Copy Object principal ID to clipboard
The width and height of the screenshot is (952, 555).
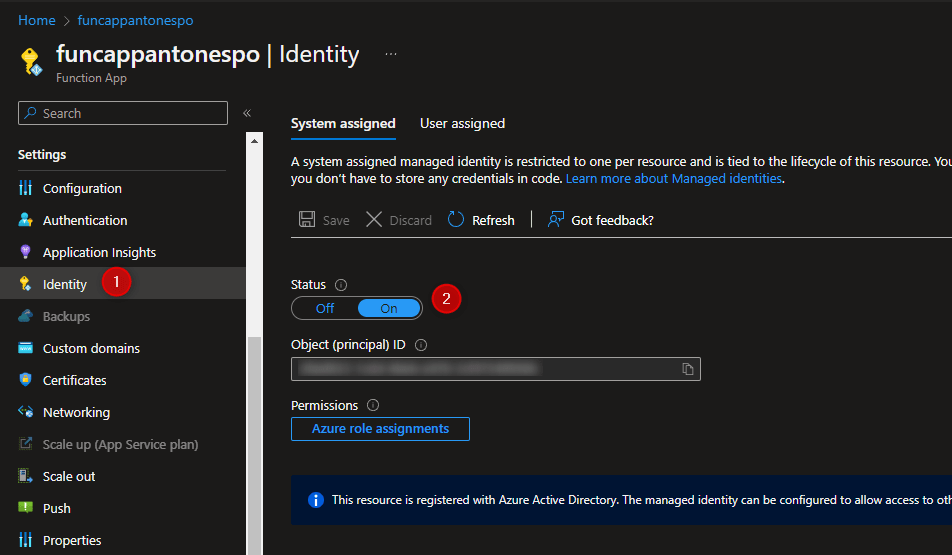coord(688,369)
